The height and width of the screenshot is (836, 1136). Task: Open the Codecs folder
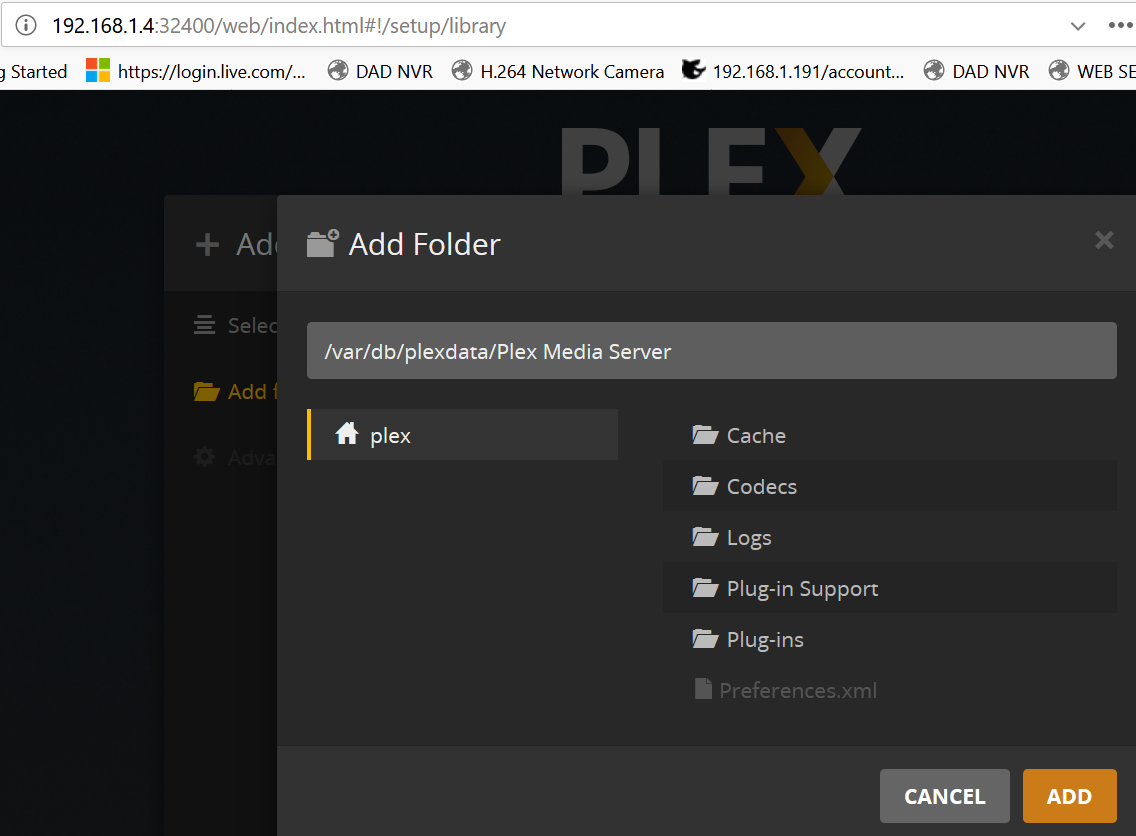890,486
